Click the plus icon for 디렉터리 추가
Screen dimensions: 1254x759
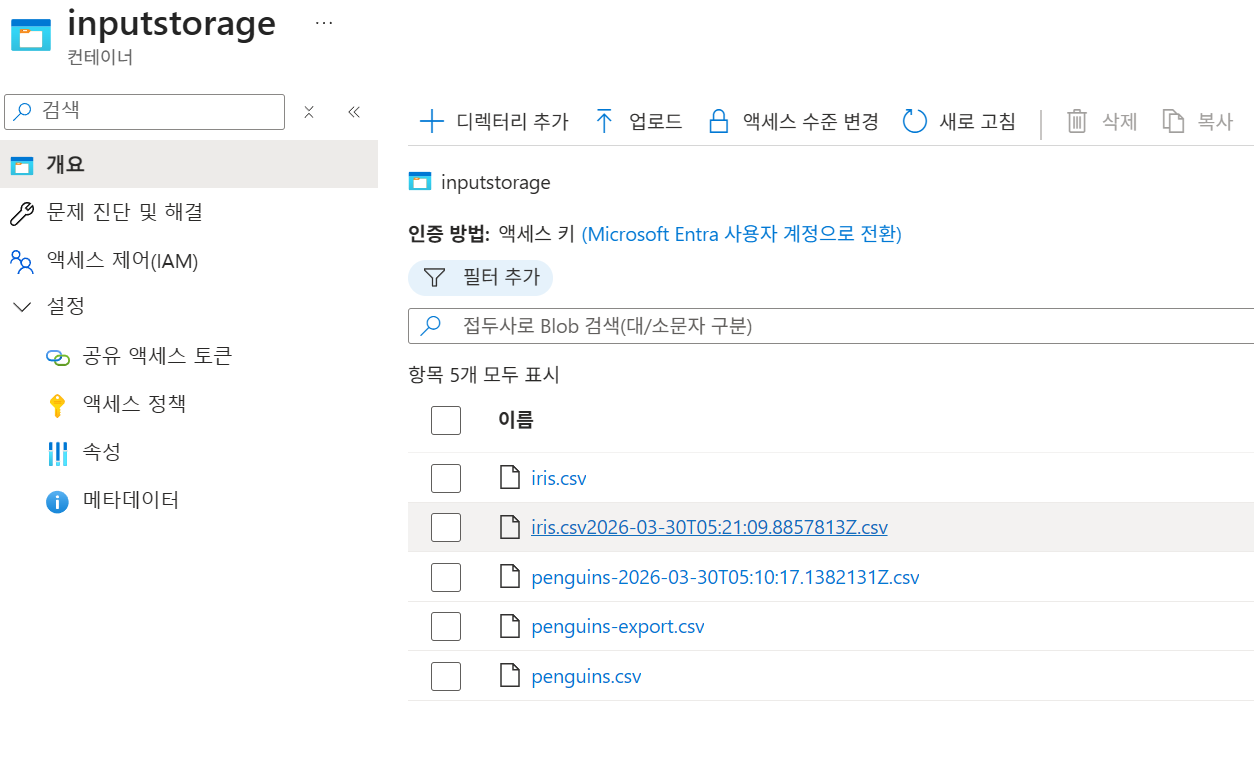431,122
